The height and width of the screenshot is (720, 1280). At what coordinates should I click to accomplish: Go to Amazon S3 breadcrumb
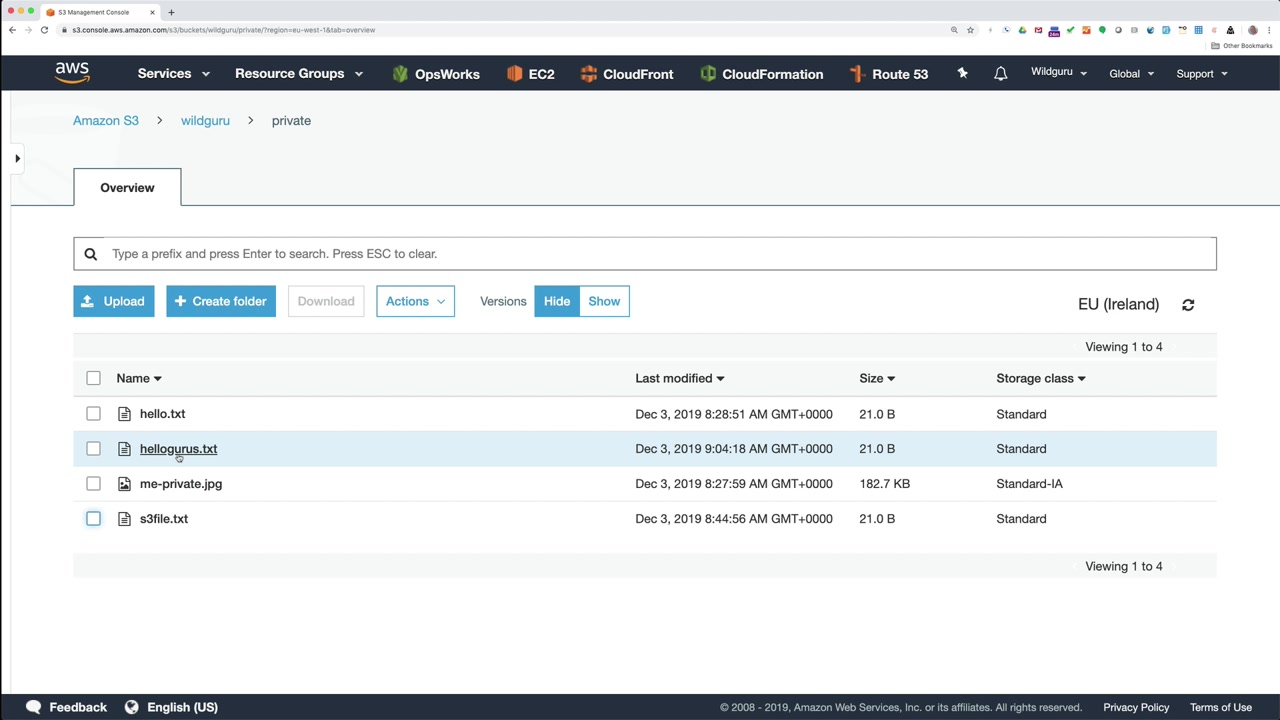[x=106, y=121]
